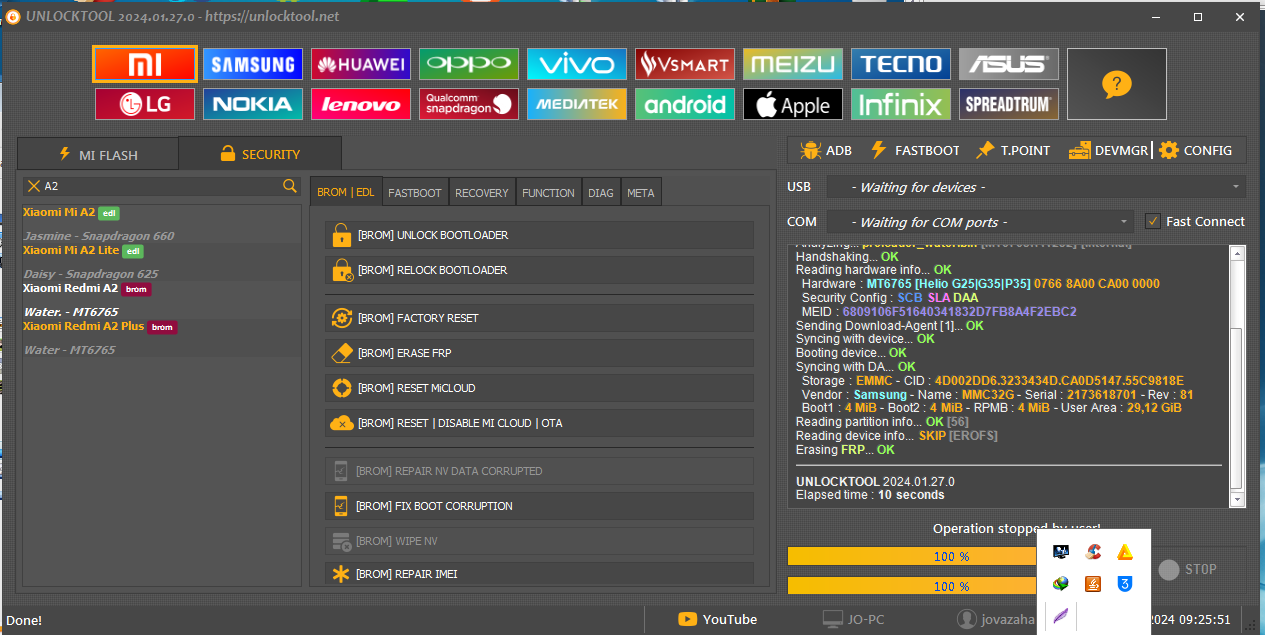The image size is (1265, 635).
Task: Select the Infinix brand tile
Action: coord(901,104)
